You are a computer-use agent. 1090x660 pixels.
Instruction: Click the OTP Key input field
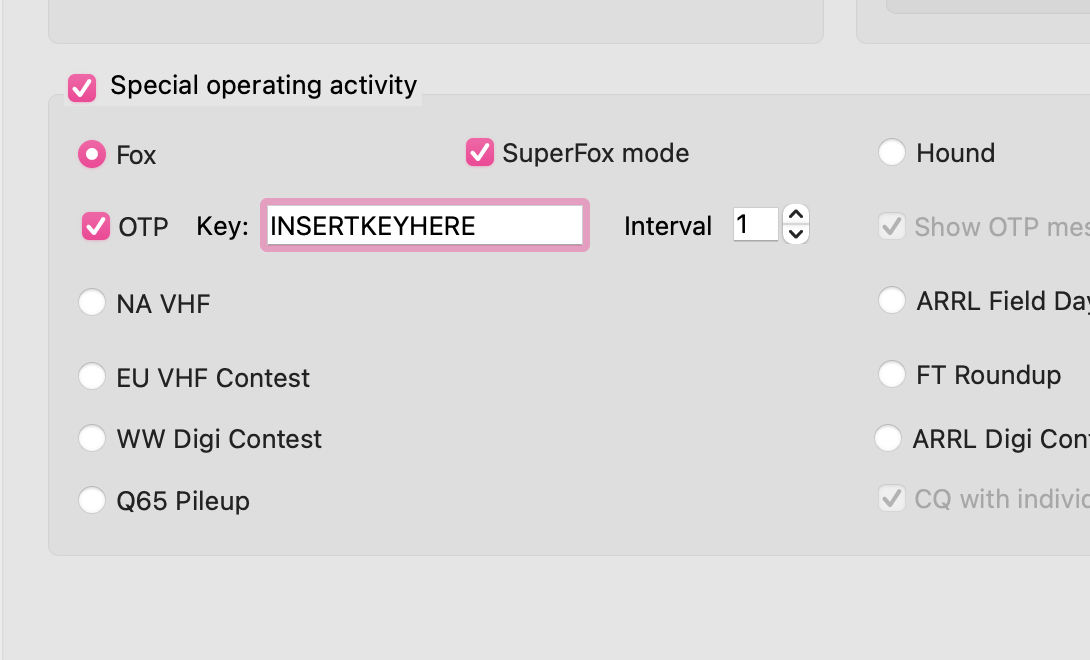click(x=425, y=225)
